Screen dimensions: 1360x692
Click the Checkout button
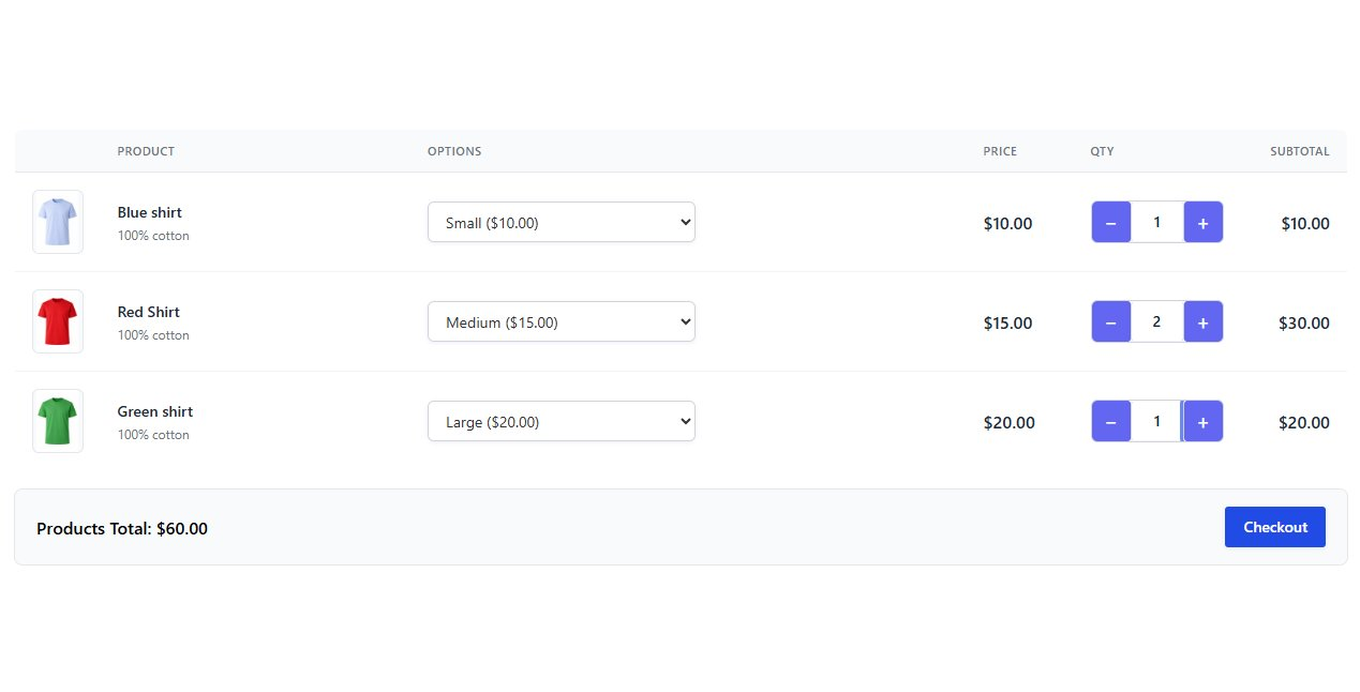[x=1275, y=527]
